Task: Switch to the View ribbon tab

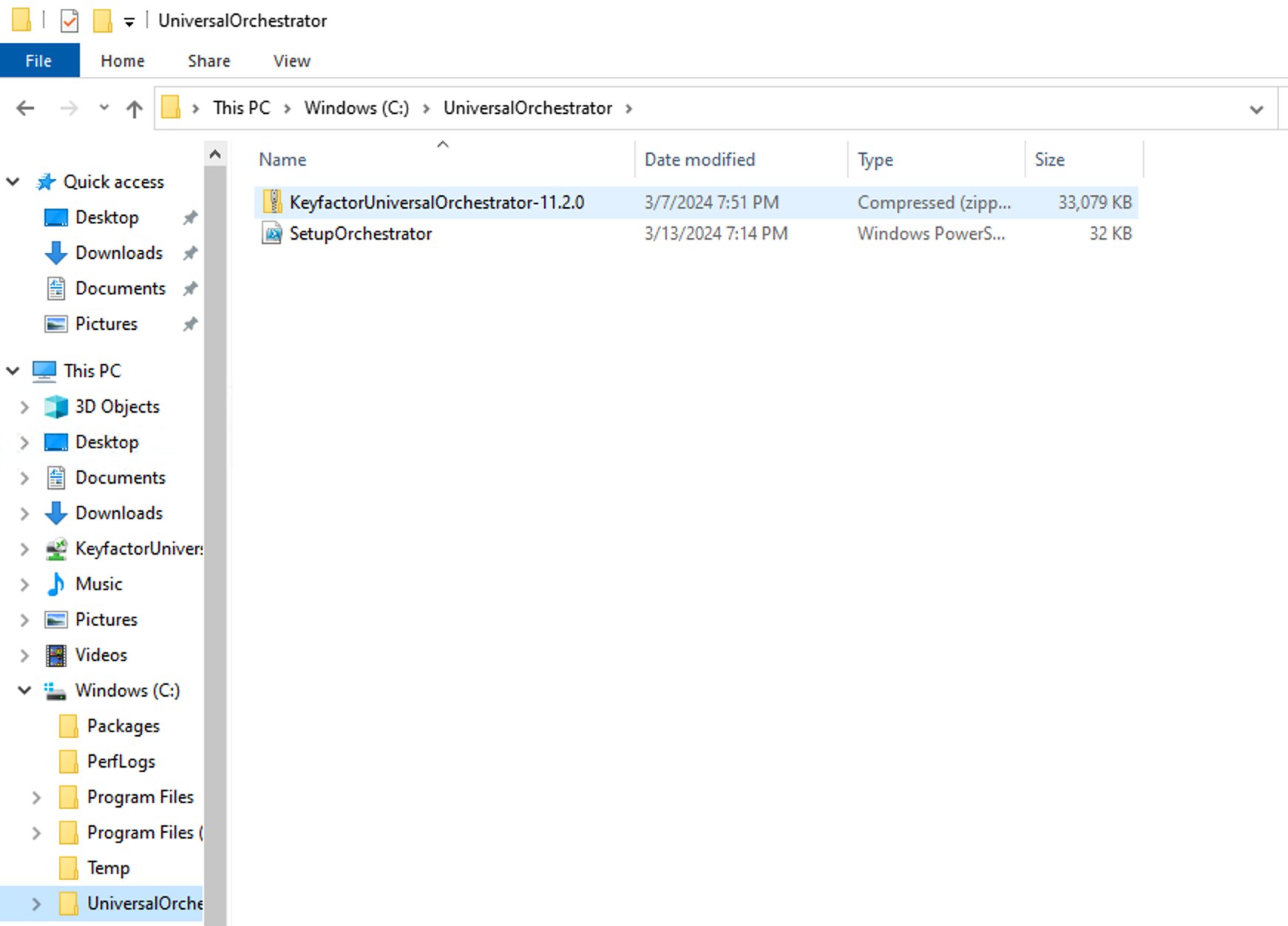Action: pos(291,61)
